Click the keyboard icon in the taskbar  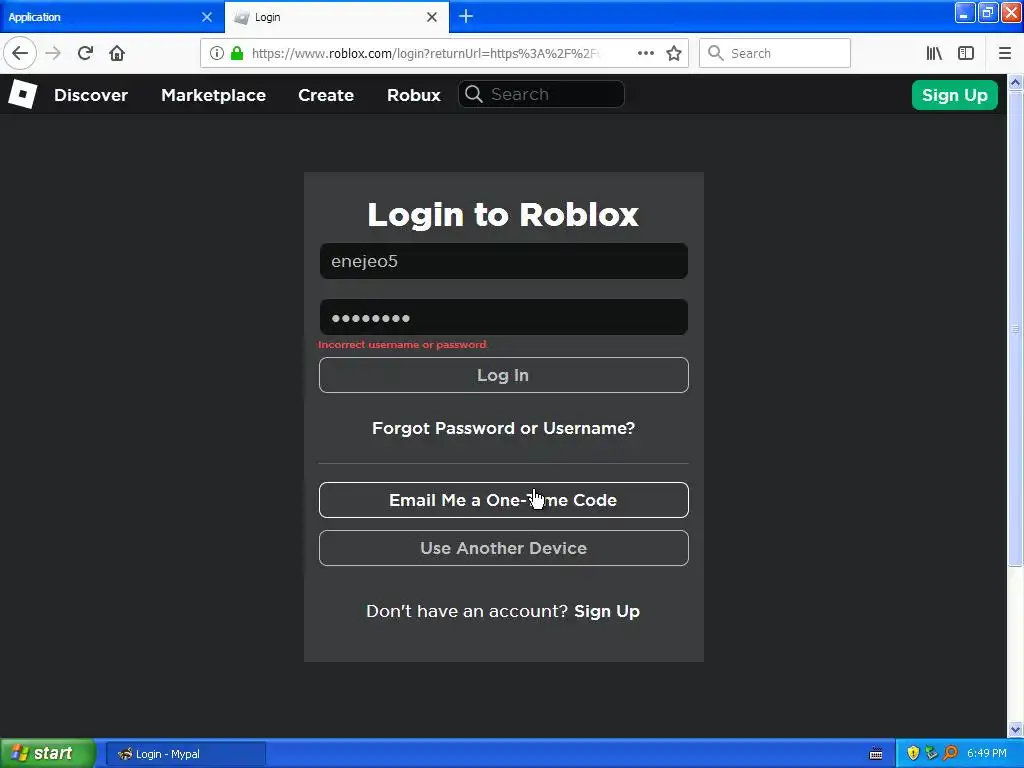click(x=876, y=754)
